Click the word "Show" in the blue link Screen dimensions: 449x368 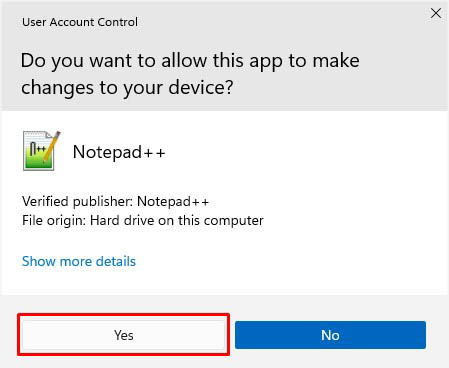(39, 261)
